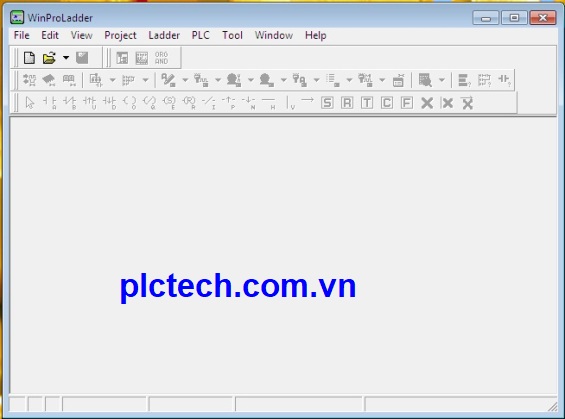Click the New Project blank page icon

click(x=29, y=58)
